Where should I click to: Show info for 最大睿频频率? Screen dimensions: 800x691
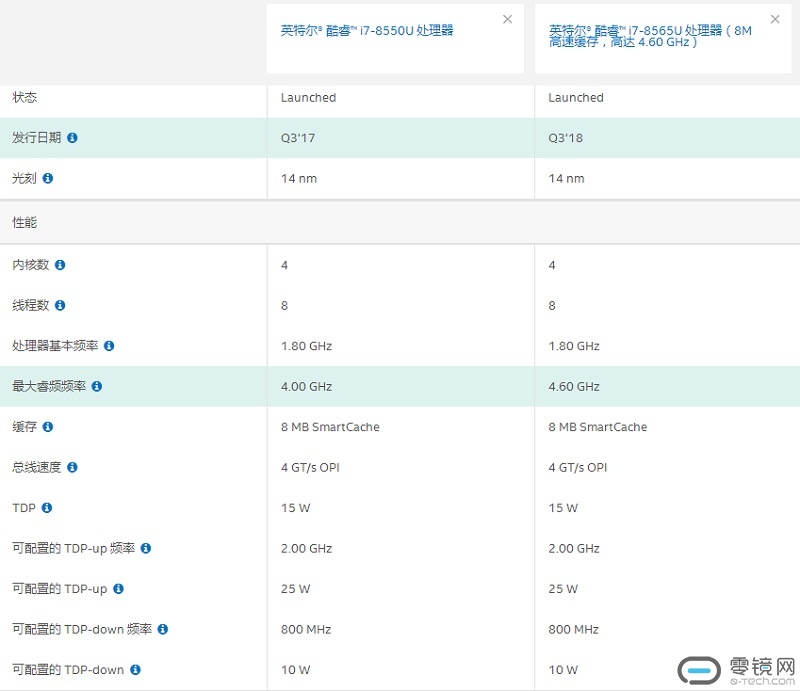click(x=97, y=386)
